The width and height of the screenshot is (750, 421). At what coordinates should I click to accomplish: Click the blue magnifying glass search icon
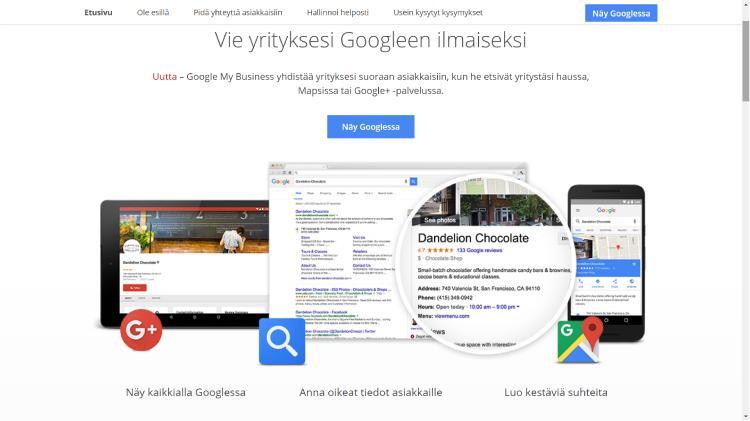[x=282, y=342]
